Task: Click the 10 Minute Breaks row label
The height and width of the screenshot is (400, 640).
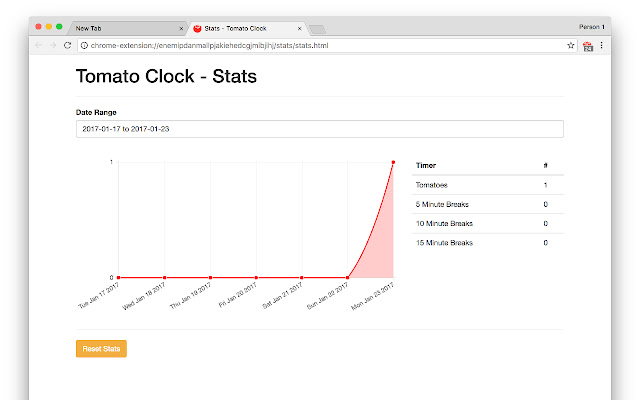Action: point(444,223)
